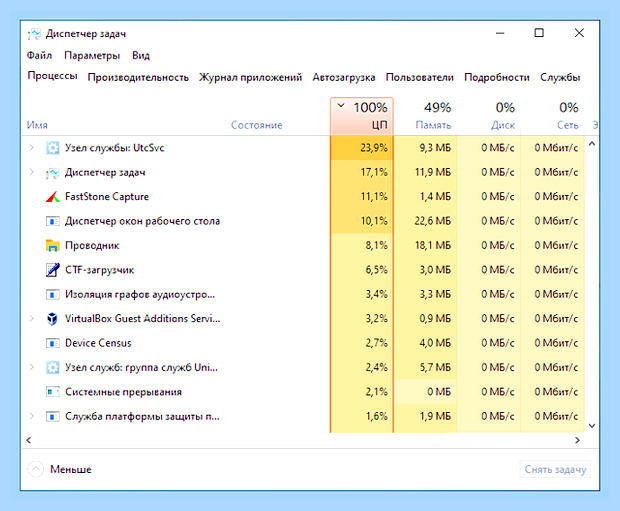Sort by the 0% Диск column header
The width and height of the screenshot is (620, 511).
click(x=489, y=116)
